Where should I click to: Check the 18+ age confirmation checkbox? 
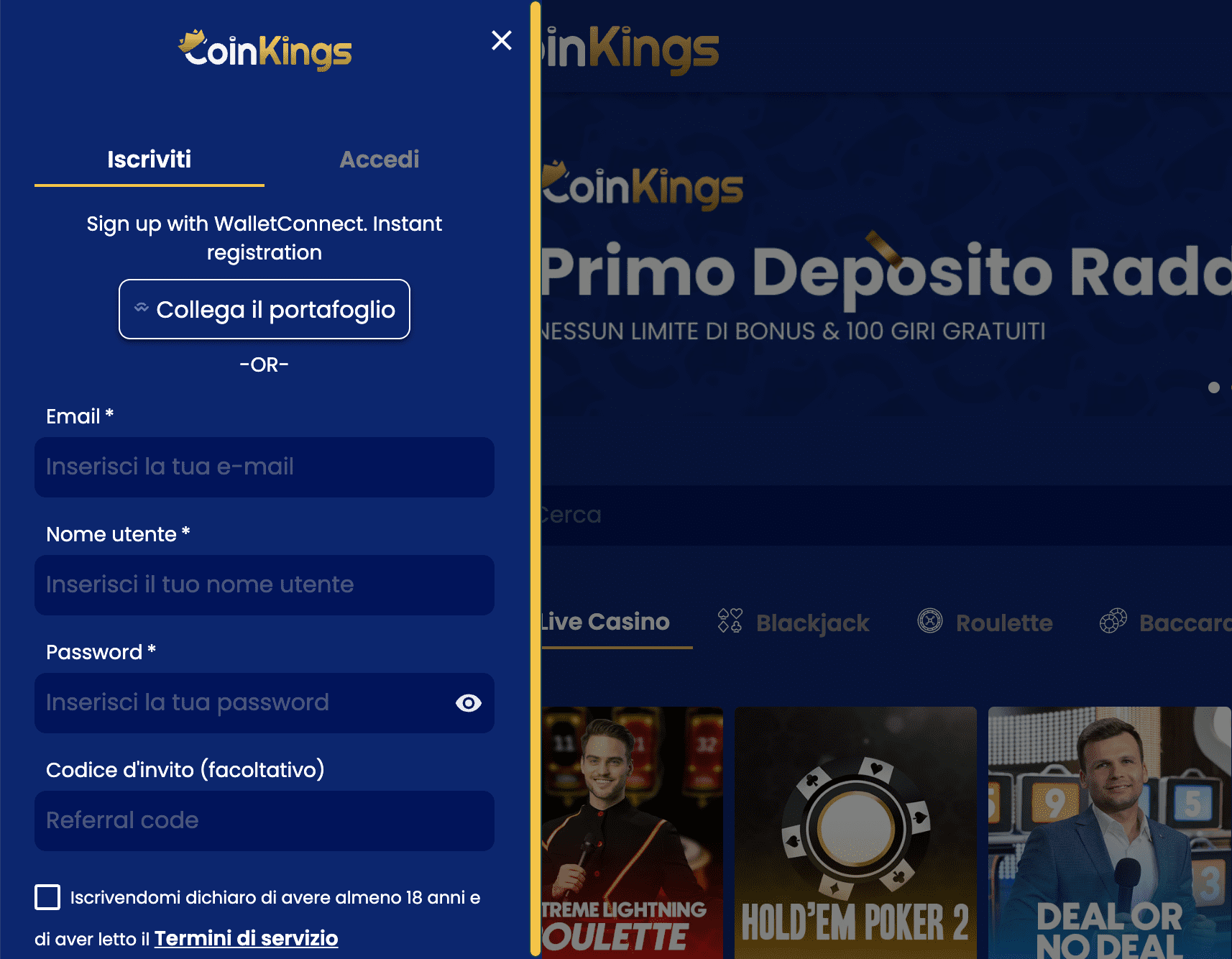[47, 897]
